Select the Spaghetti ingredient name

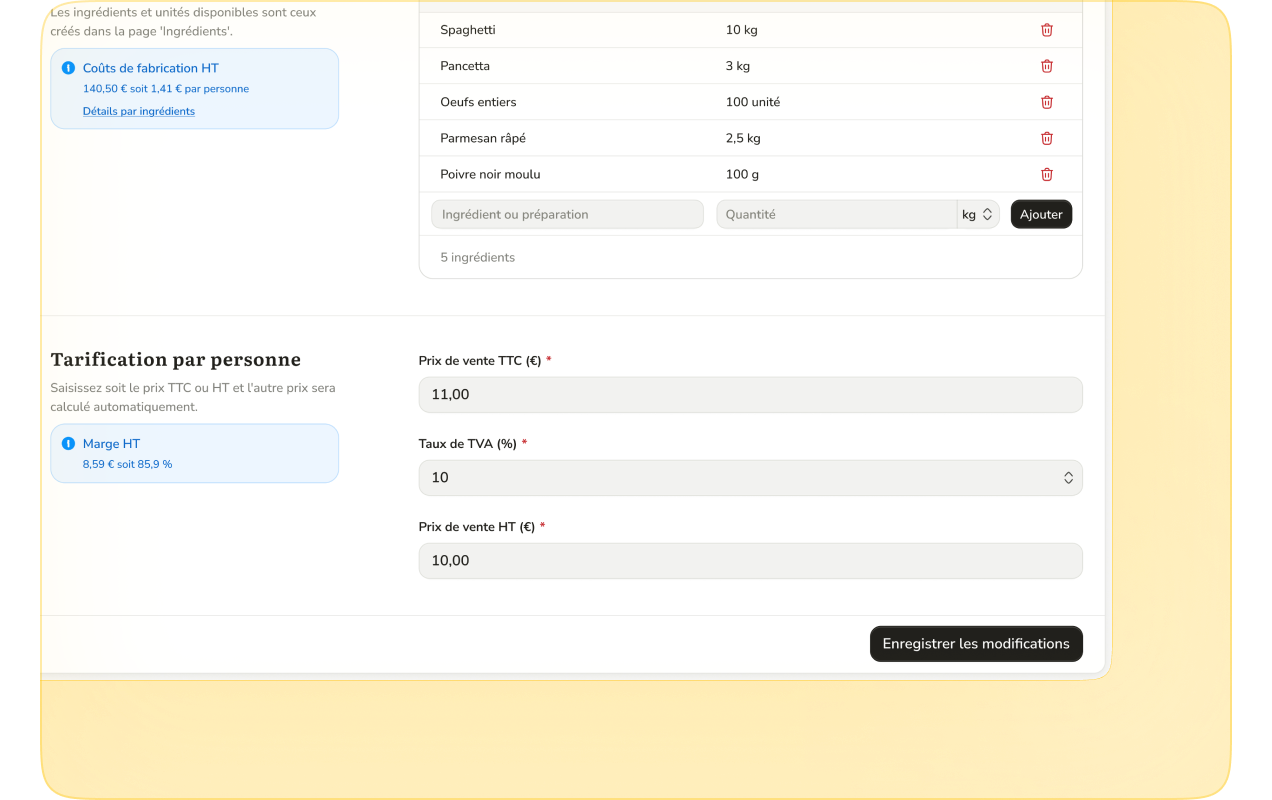tap(467, 30)
